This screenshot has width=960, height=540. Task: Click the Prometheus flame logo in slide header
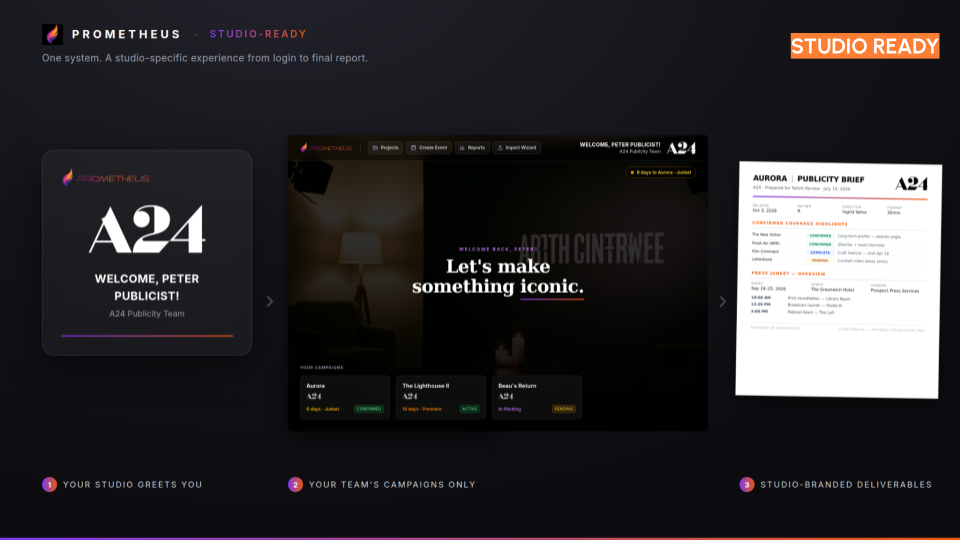(52, 34)
